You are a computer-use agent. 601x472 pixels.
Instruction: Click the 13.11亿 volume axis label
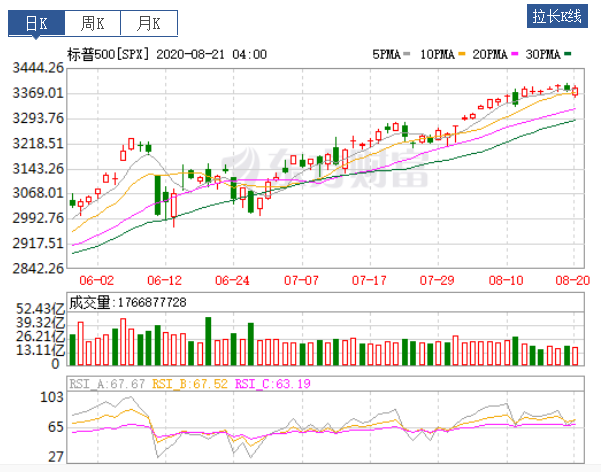tap(41, 350)
